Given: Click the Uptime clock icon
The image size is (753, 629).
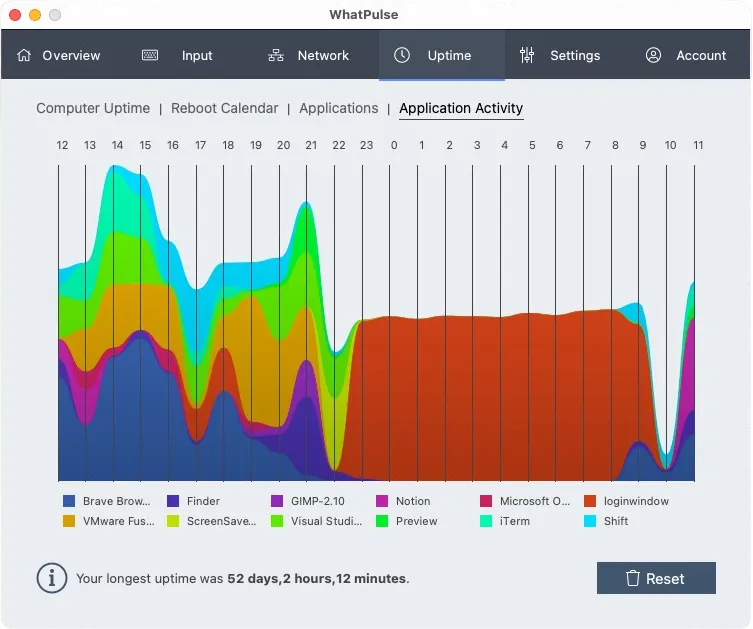Looking at the screenshot, I should click(402, 55).
